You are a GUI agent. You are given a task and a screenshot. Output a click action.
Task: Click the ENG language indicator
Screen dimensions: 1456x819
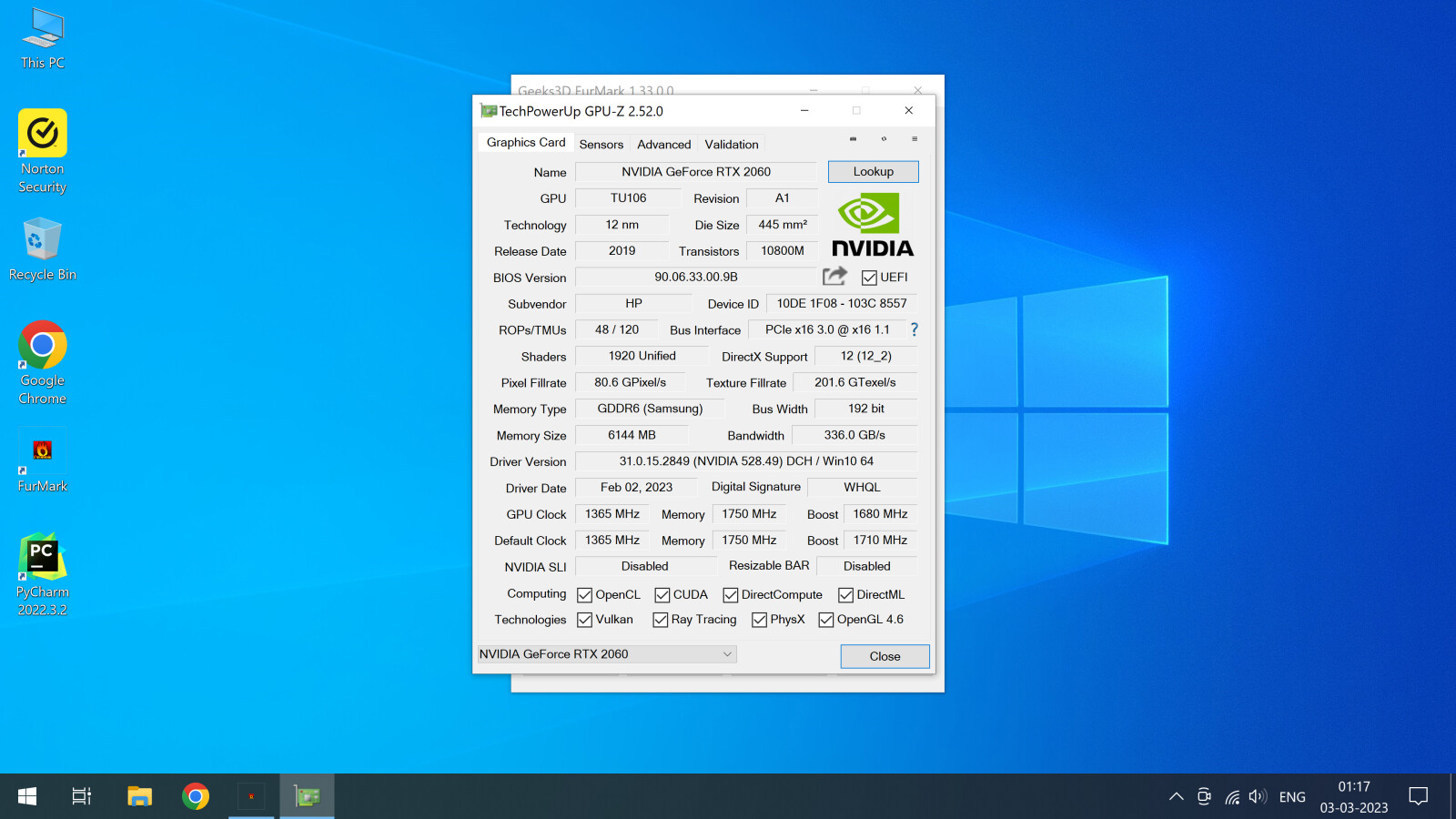click(x=1292, y=797)
